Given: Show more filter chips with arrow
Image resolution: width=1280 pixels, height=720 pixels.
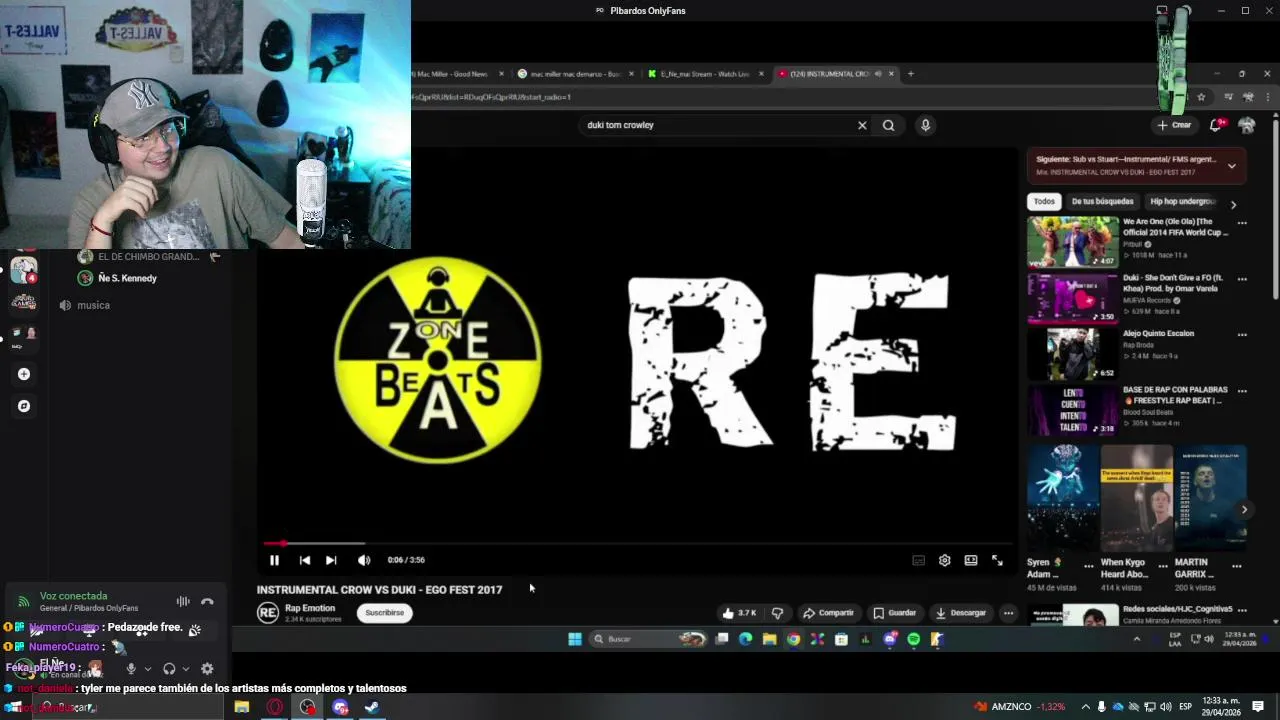Looking at the screenshot, I should [1233, 204].
